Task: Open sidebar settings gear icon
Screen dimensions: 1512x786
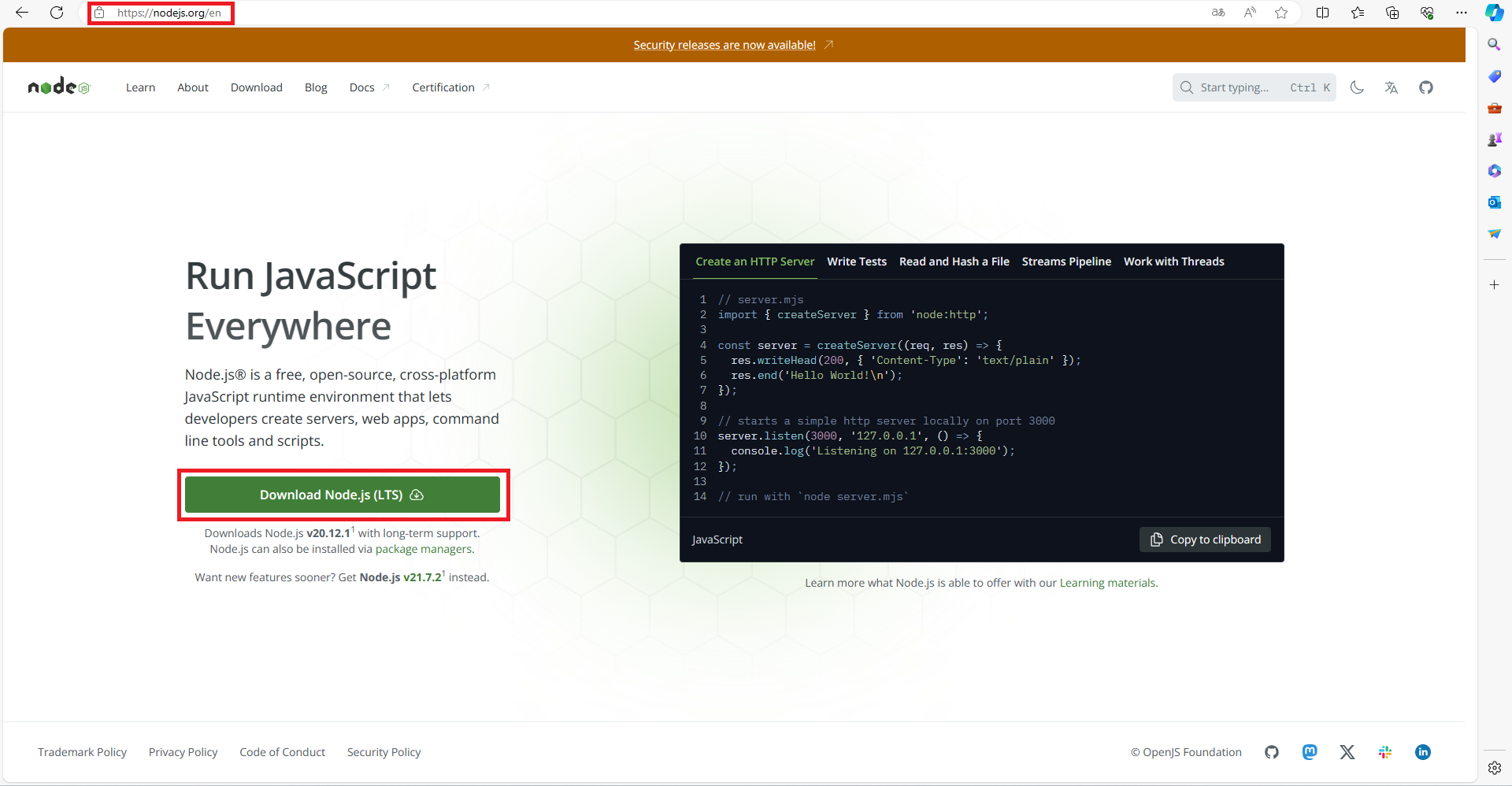Action: click(1494, 768)
